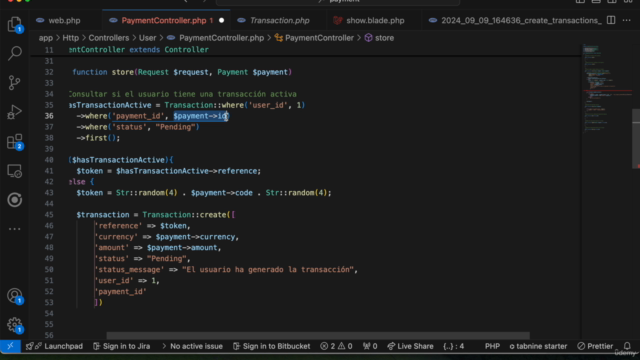Click the app breadcrumb segment
This screenshot has width=640, height=360.
(46, 38)
